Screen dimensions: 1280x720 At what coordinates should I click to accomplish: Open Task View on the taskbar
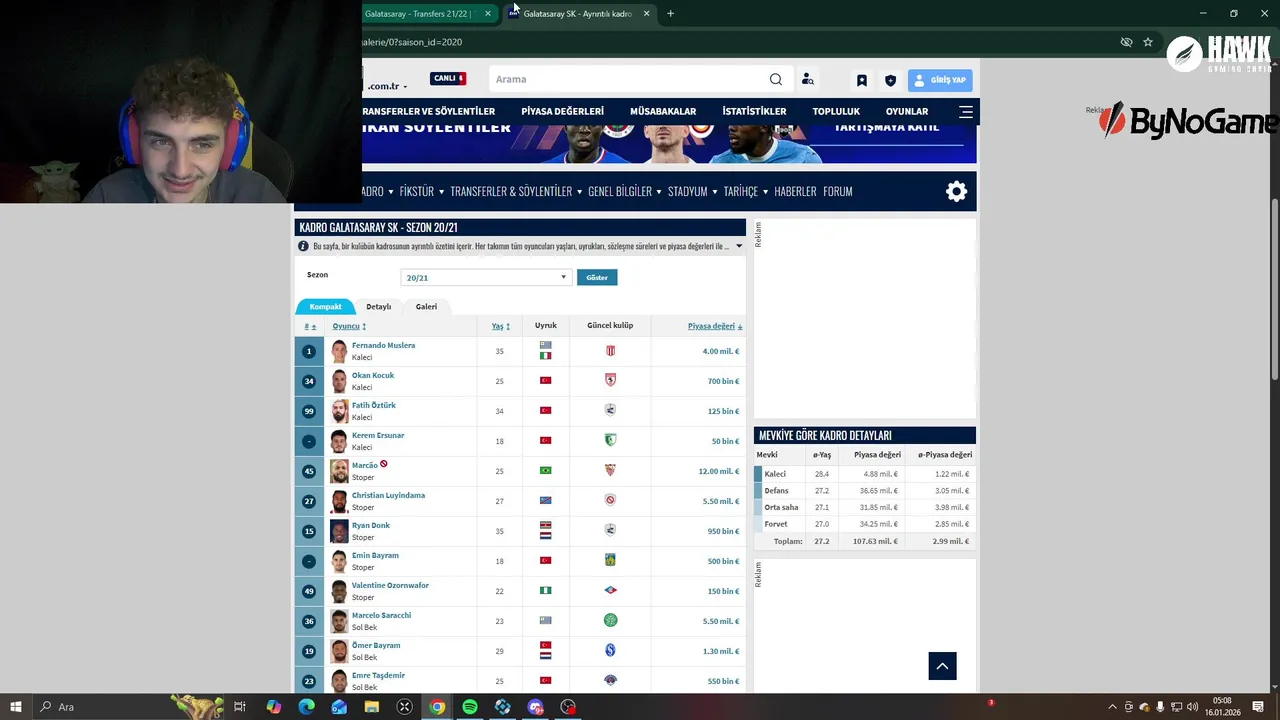(x=240, y=707)
